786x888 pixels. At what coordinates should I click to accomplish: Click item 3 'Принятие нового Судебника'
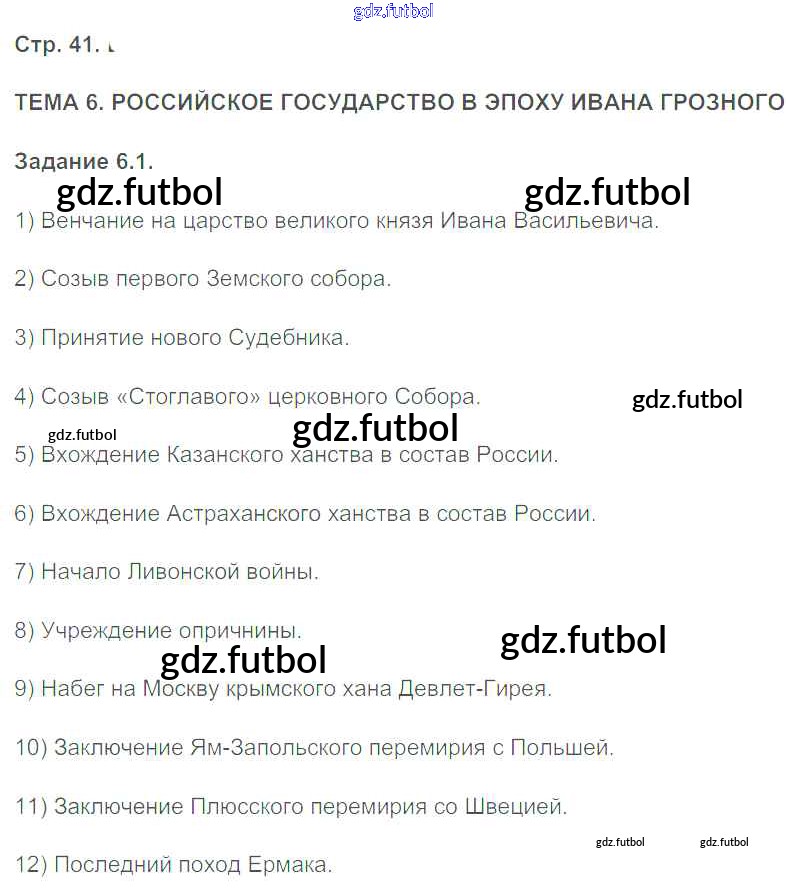coord(182,338)
